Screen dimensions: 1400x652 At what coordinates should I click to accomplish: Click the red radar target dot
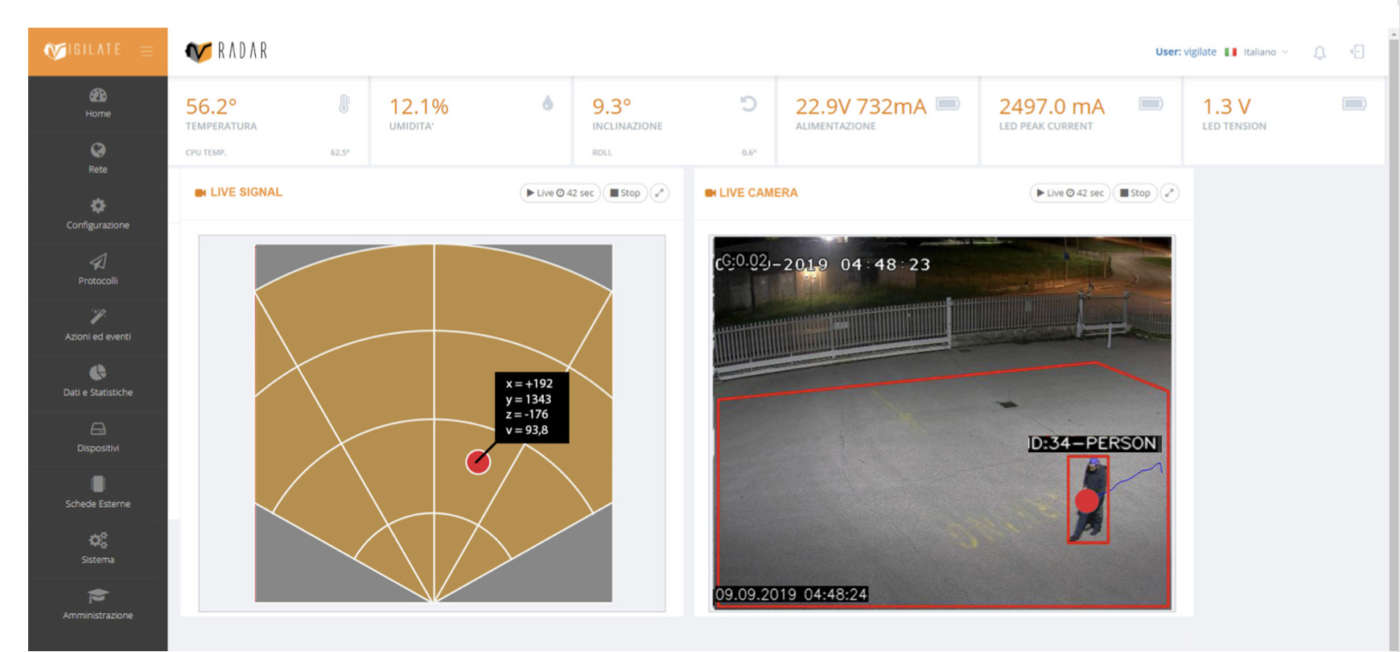(x=478, y=462)
